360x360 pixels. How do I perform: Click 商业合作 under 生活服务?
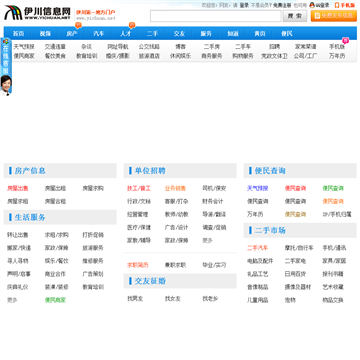pos(55,274)
